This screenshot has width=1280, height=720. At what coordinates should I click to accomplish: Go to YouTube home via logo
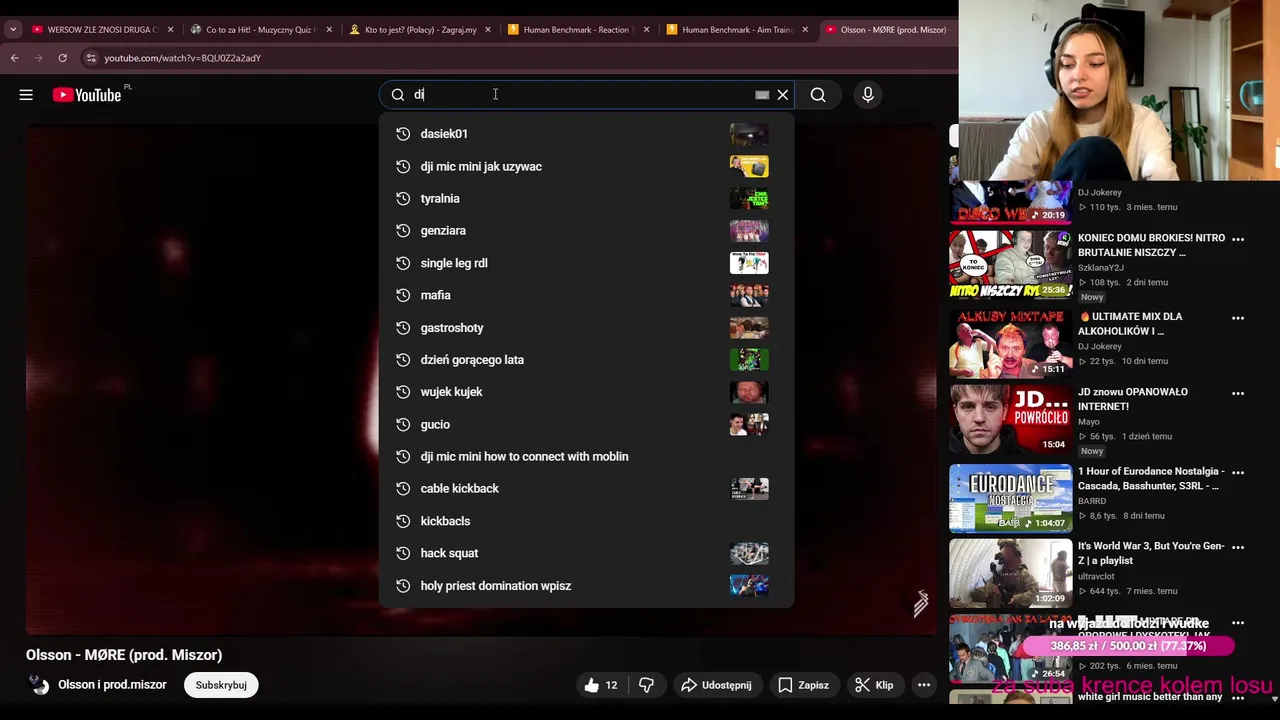pos(87,95)
